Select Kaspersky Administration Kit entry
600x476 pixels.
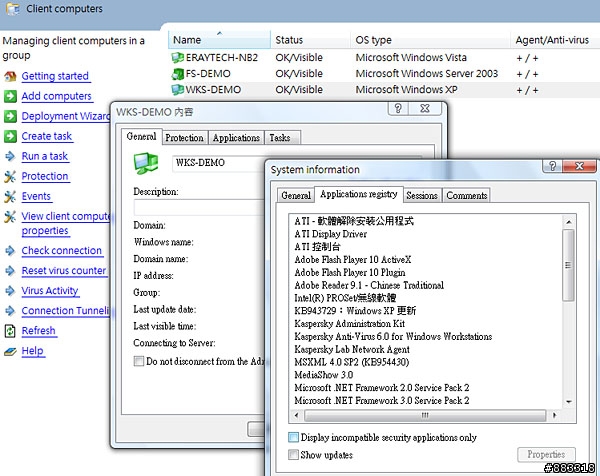pyautogui.click(x=349, y=324)
